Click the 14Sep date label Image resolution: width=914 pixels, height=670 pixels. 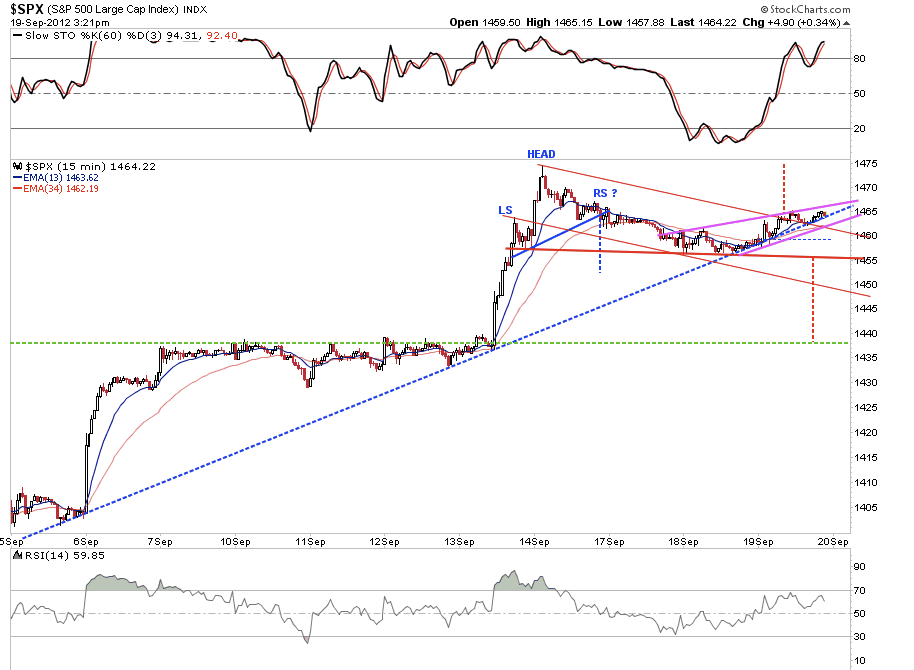(x=535, y=542)
